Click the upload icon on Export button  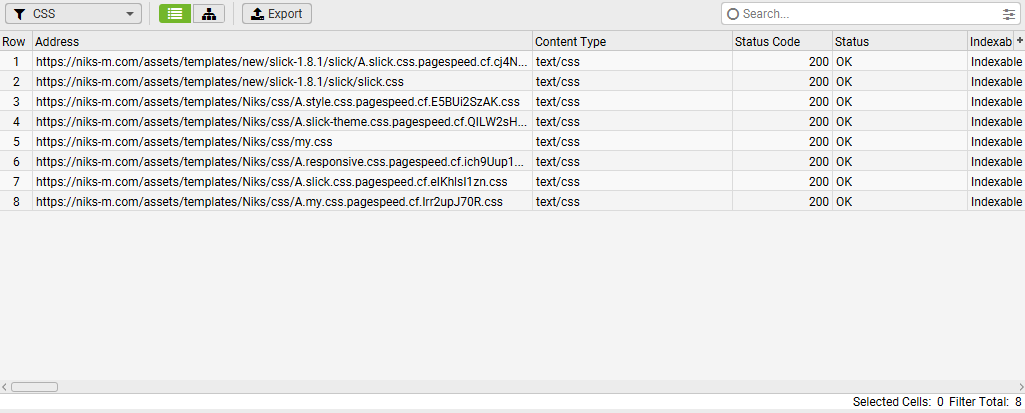tap(258, 14)
